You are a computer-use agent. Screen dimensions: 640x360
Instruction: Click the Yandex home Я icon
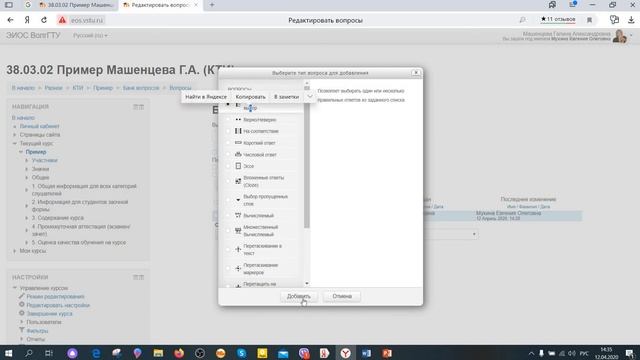point(27,20)
